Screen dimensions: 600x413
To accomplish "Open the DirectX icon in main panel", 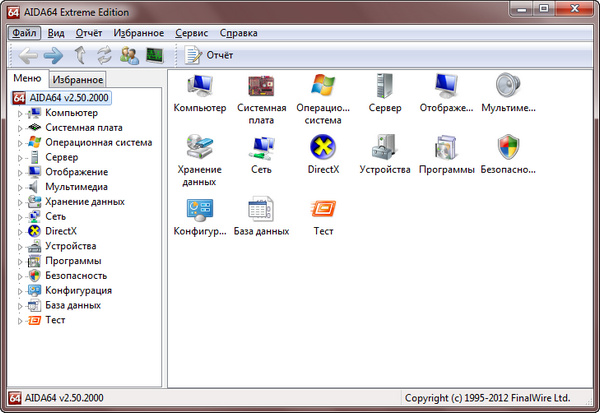I will coord(323,149).
